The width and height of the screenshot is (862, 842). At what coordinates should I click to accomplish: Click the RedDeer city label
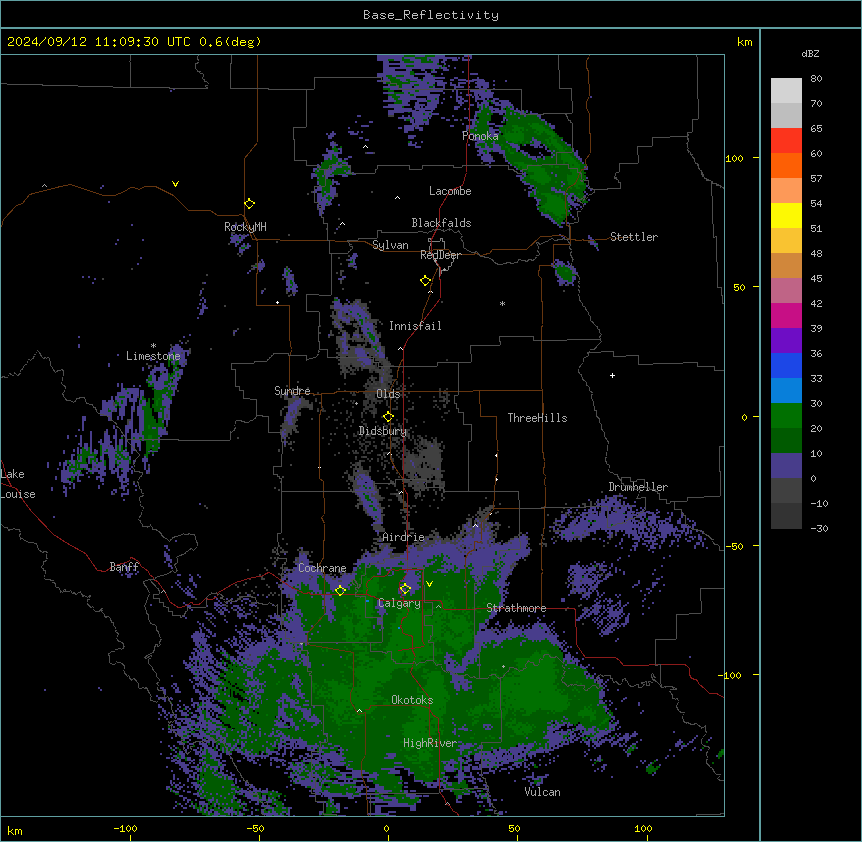click(440, 255)
